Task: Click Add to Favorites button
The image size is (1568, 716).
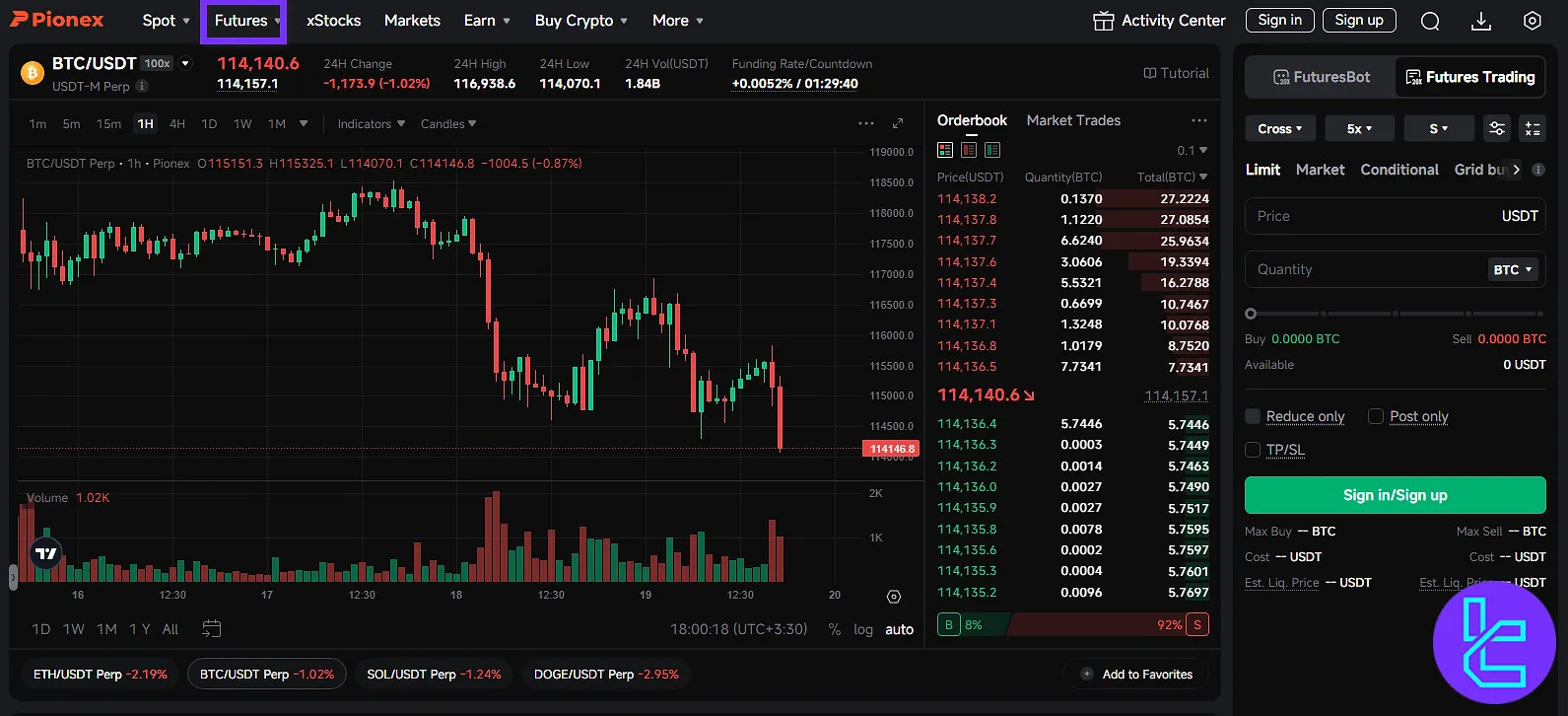Action: (1136, 675)
